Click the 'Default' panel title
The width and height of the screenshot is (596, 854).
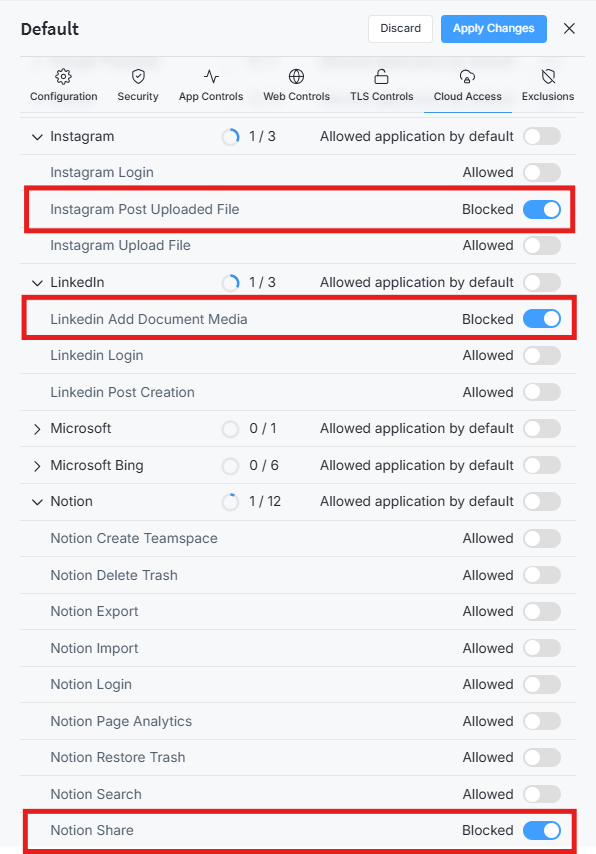pyautogui.click(x=50, y=29)
